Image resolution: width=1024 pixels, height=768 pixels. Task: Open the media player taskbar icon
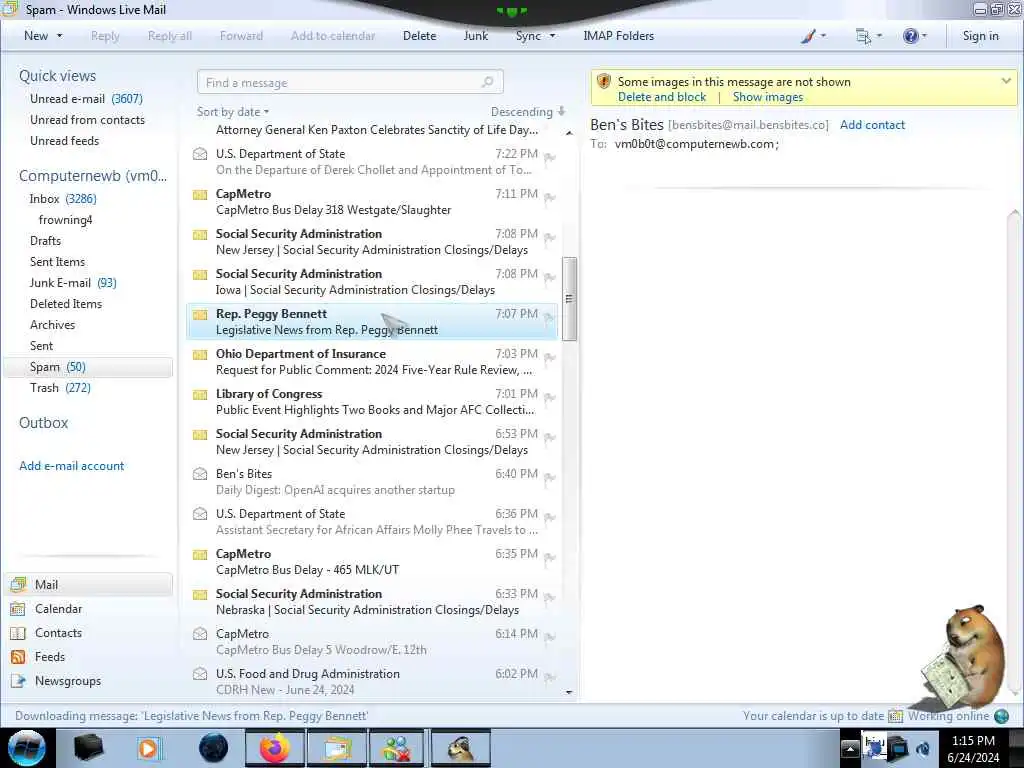[x=148, y=748]
